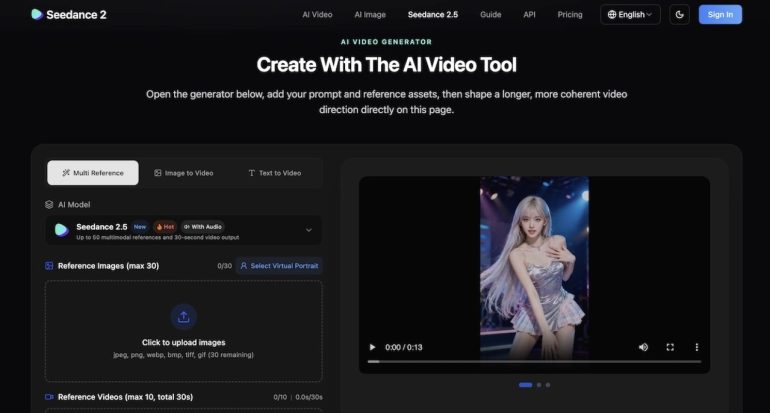Click the upload arrow icon

click(x=184, y=317)
